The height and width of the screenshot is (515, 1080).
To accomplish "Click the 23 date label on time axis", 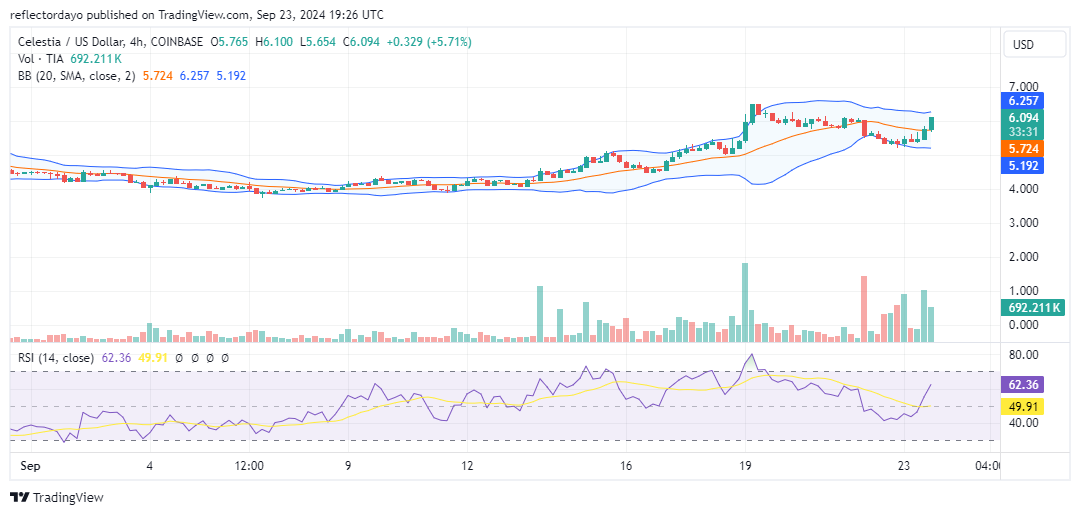I will [x=903, y=466].
